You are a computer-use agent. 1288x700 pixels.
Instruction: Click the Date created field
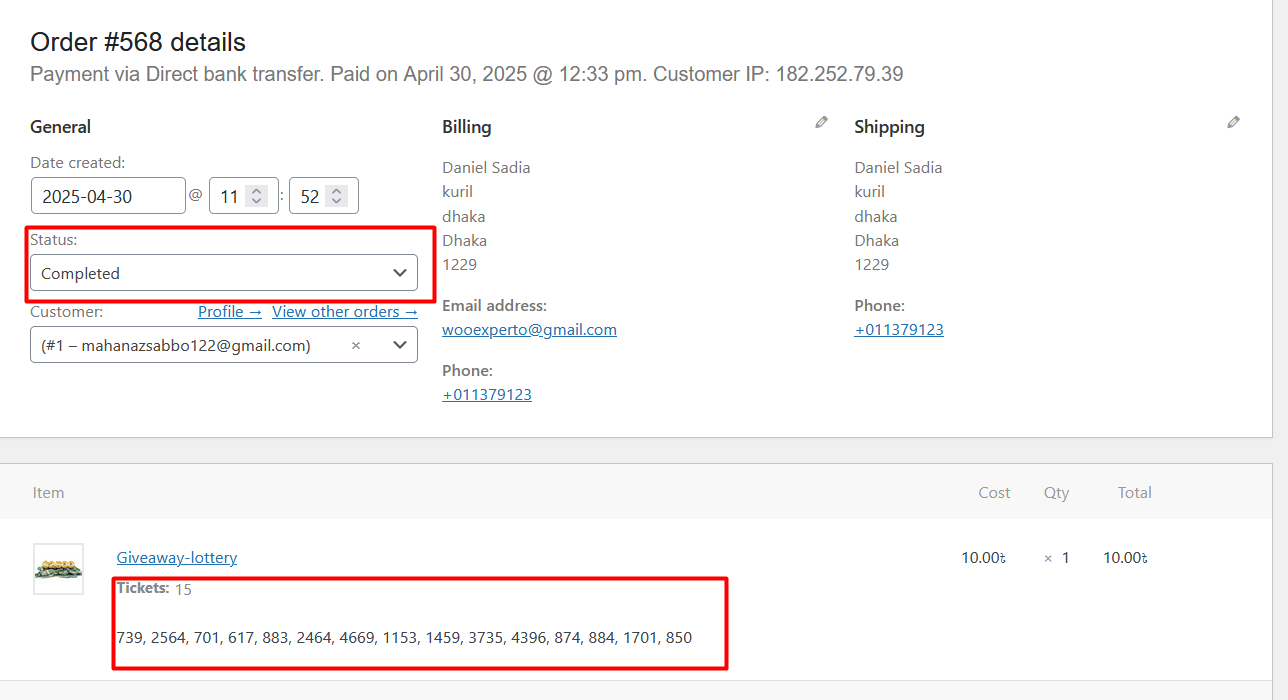(108, 196)
